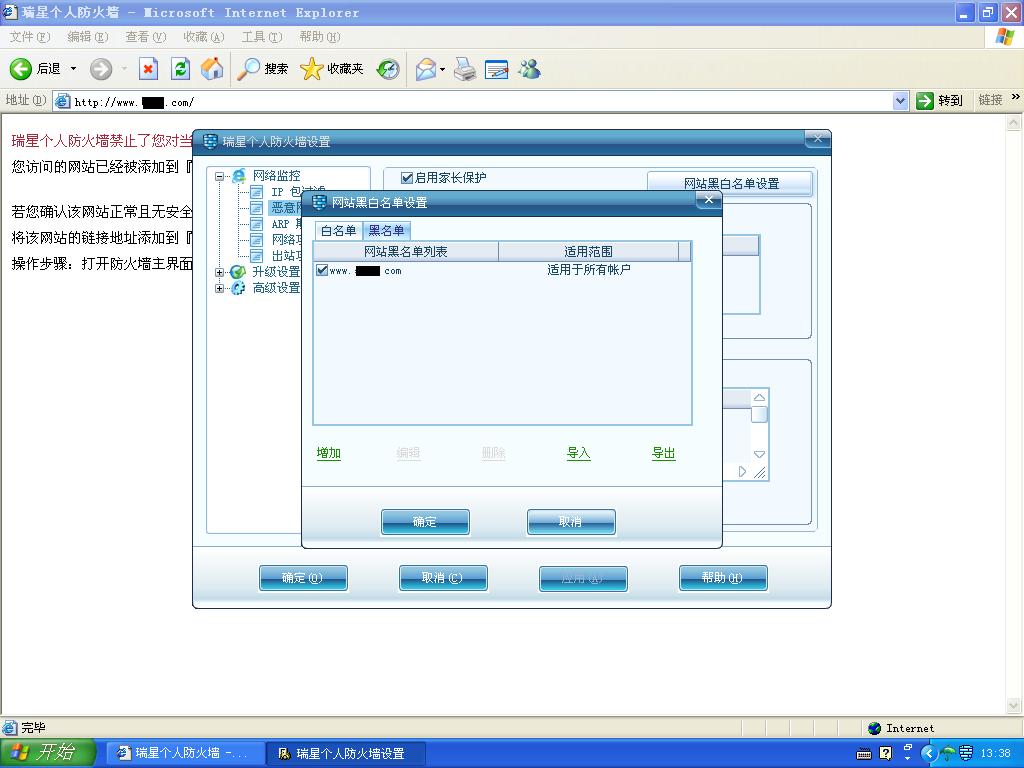Viewport: 1024px width, 768px height.
Task: Expand the 链接 toolbar chevron
Action: pos(1016,97)
